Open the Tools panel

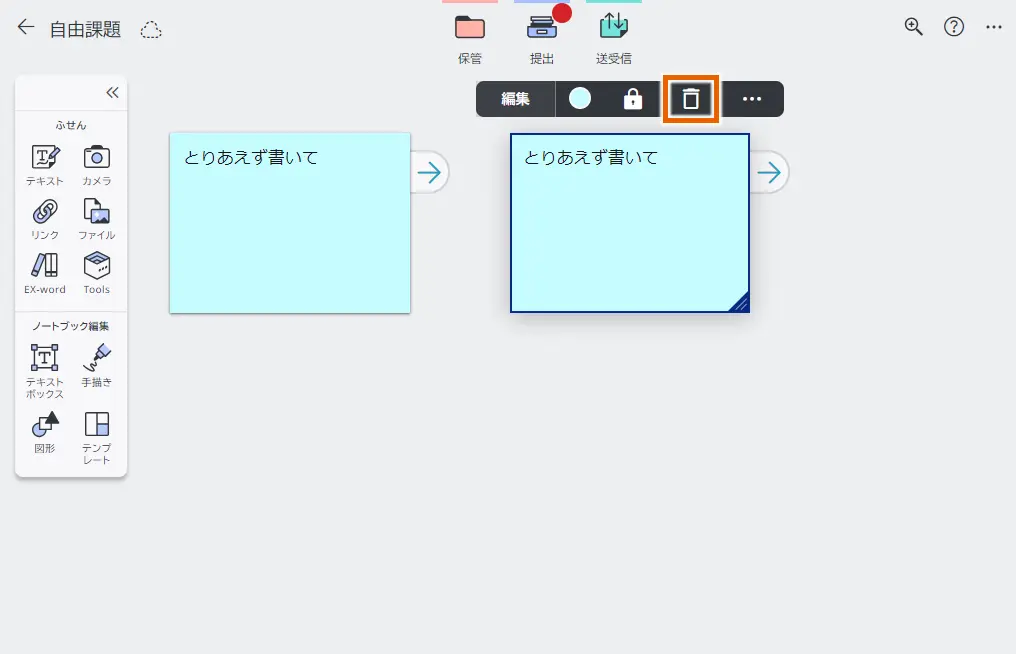[x=97, y=274]
